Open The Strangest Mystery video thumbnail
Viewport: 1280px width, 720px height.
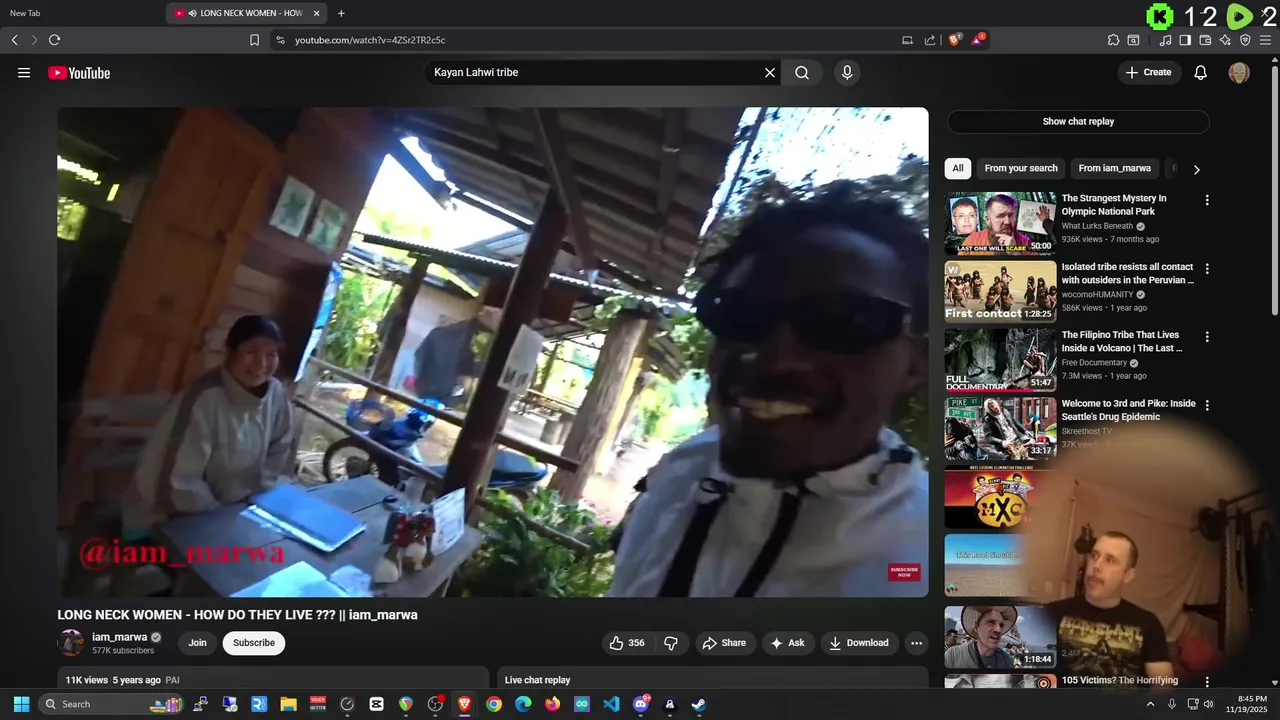1000,224
